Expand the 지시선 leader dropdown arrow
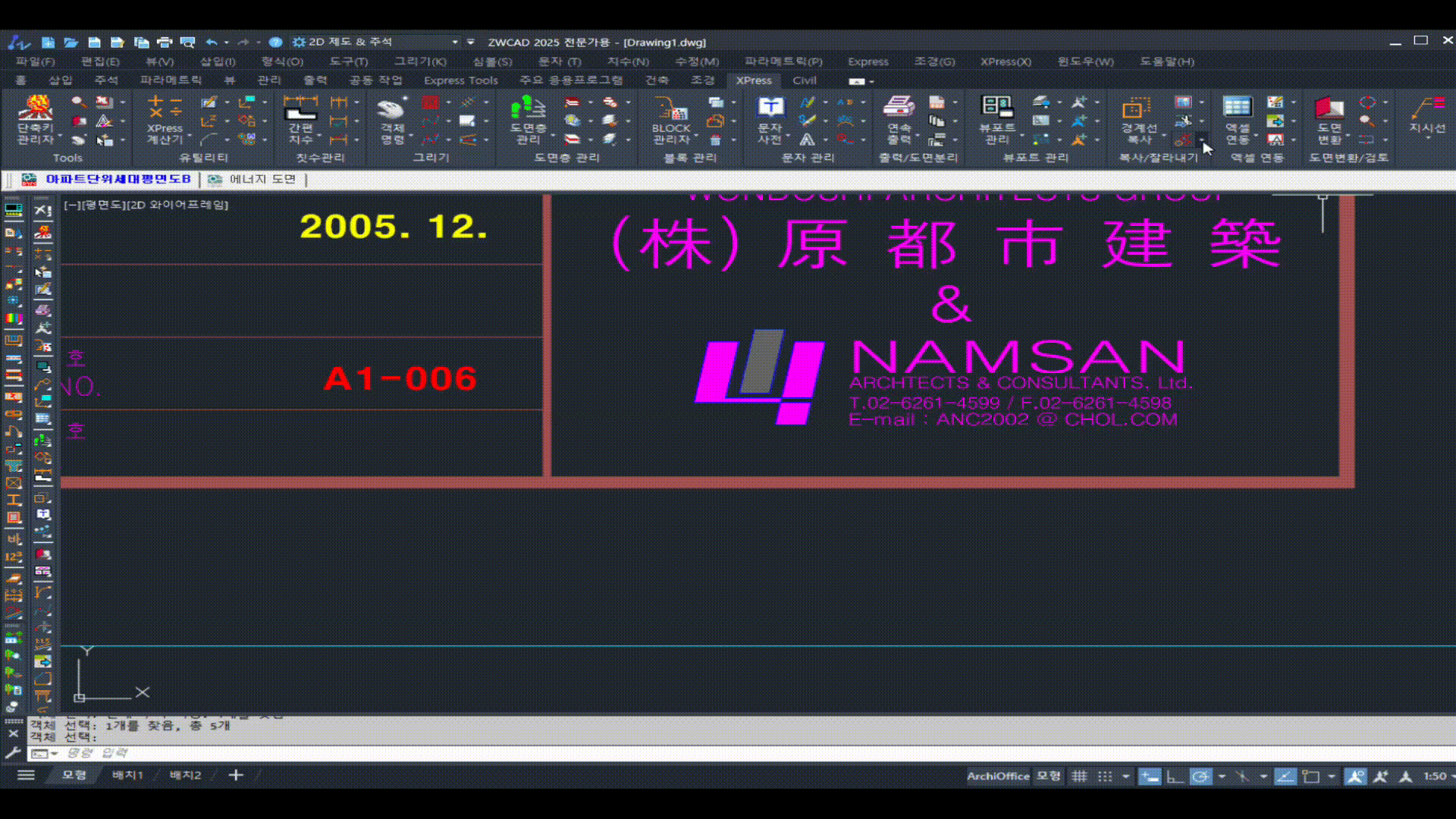Screen dimensions: 1456x819 click(1427, 139)
